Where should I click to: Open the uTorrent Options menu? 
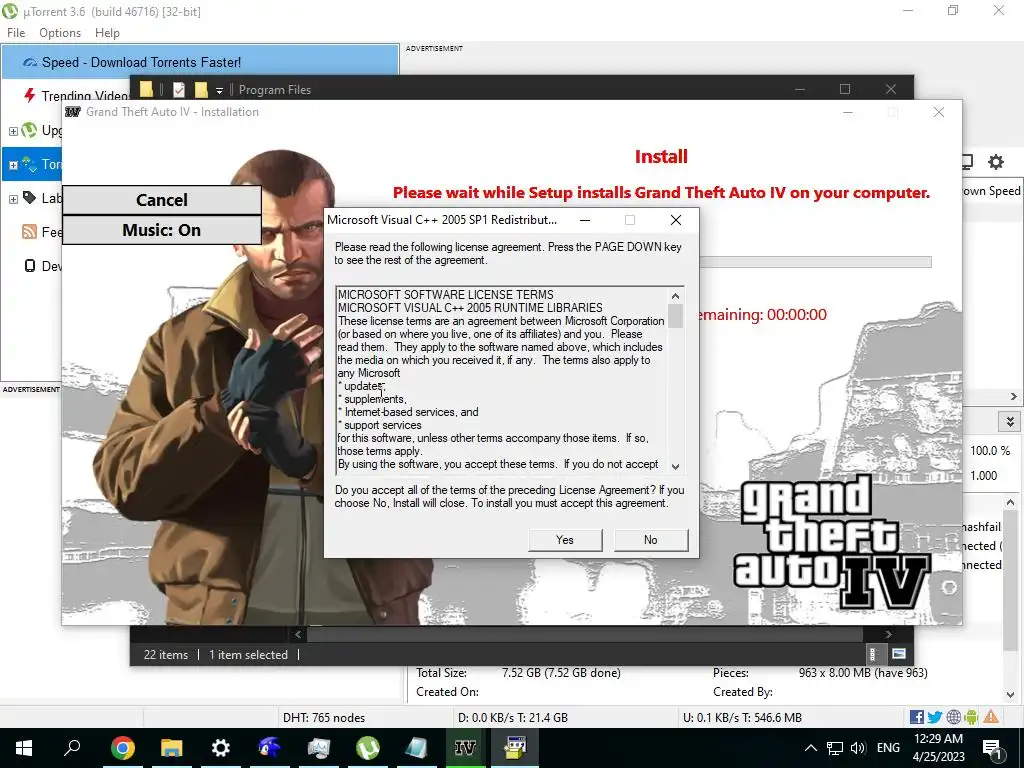59,33
